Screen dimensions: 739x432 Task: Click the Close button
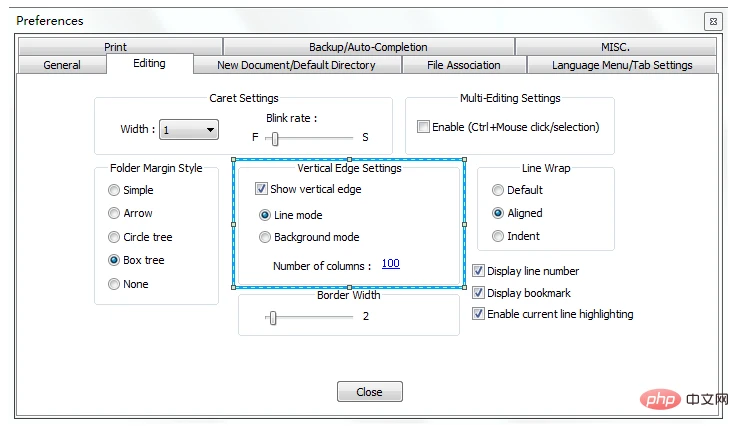pos(369,392)
